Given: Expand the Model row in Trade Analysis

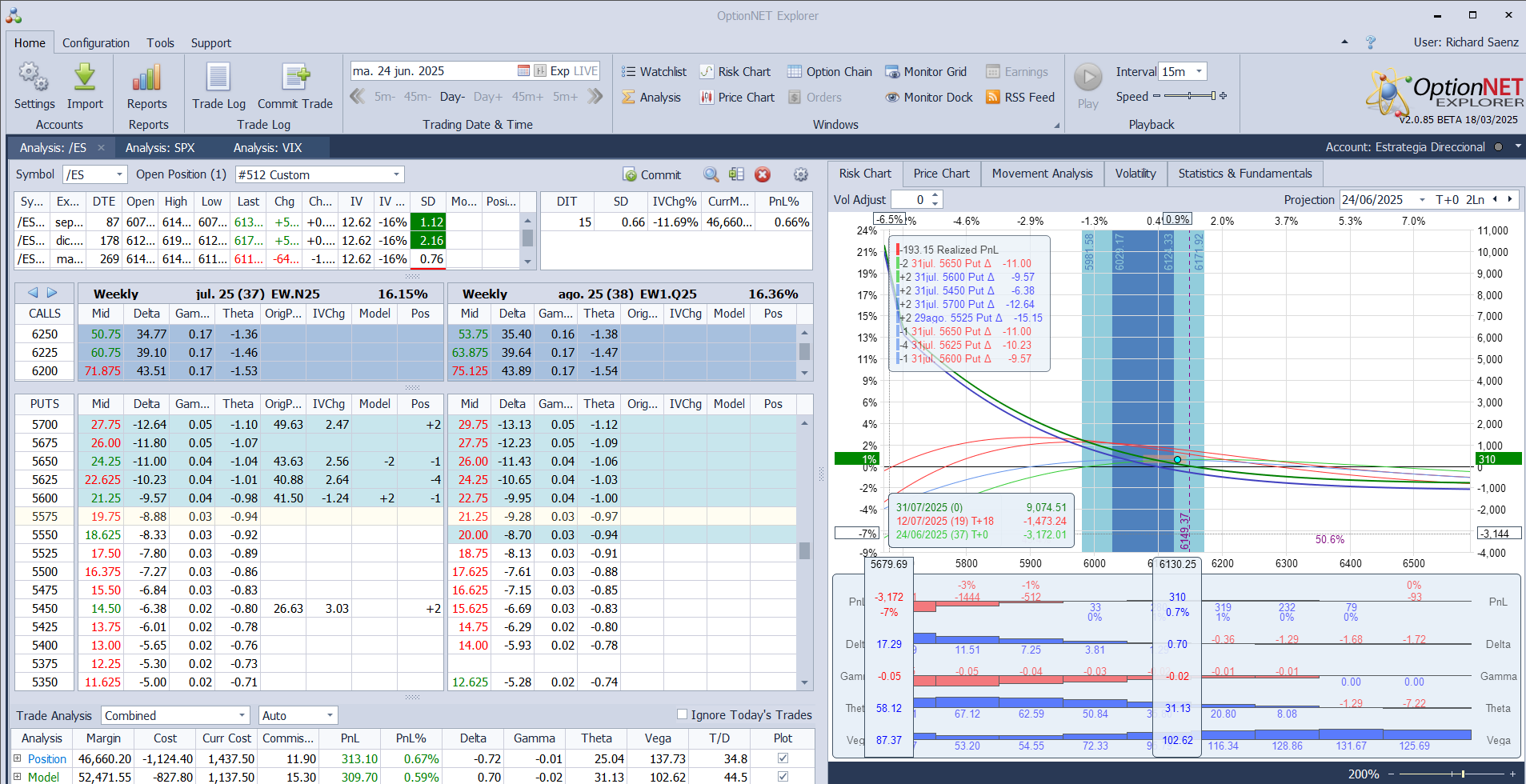Looking at the screenshot, I should pyautogui.click(x=18, y=777).
